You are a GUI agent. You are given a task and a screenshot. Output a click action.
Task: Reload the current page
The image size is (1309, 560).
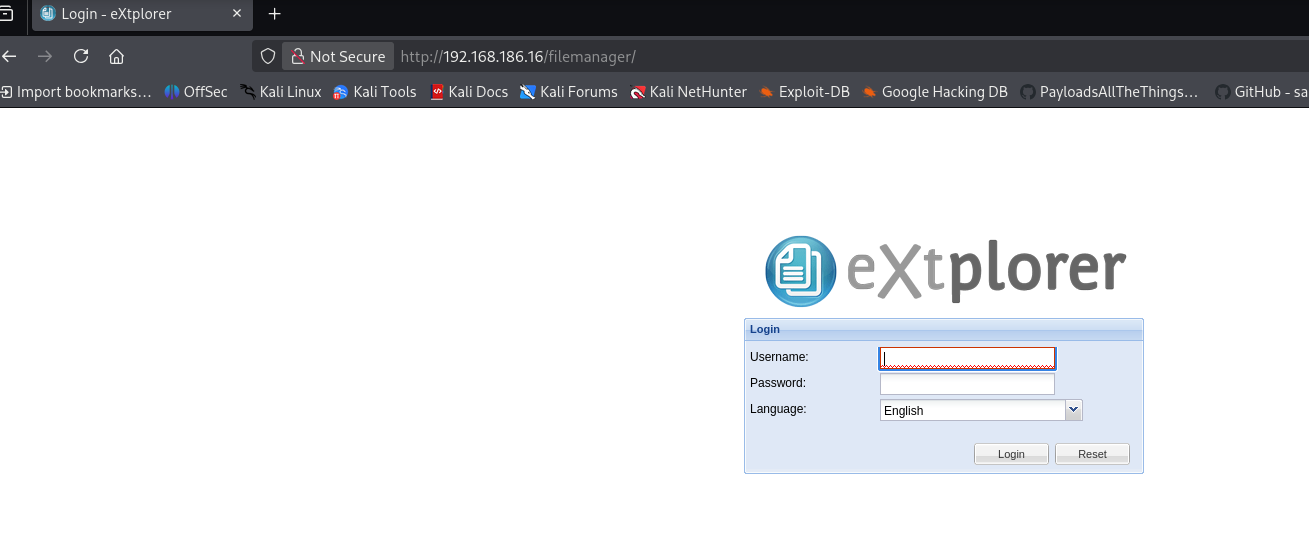[x=81, y=56]
